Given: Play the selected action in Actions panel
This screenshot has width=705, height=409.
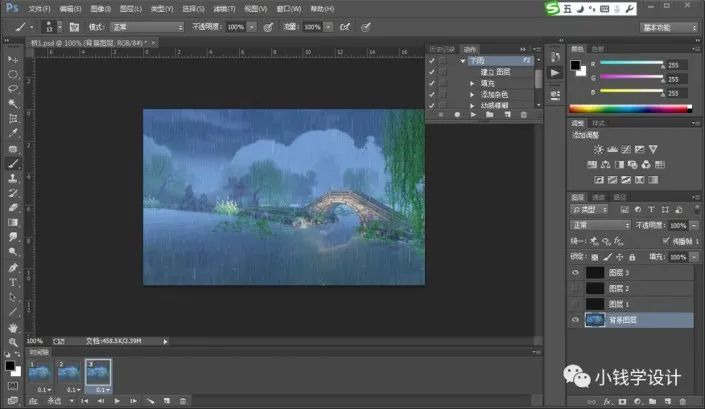Looking at the screenshot, I should click(473, 115).
